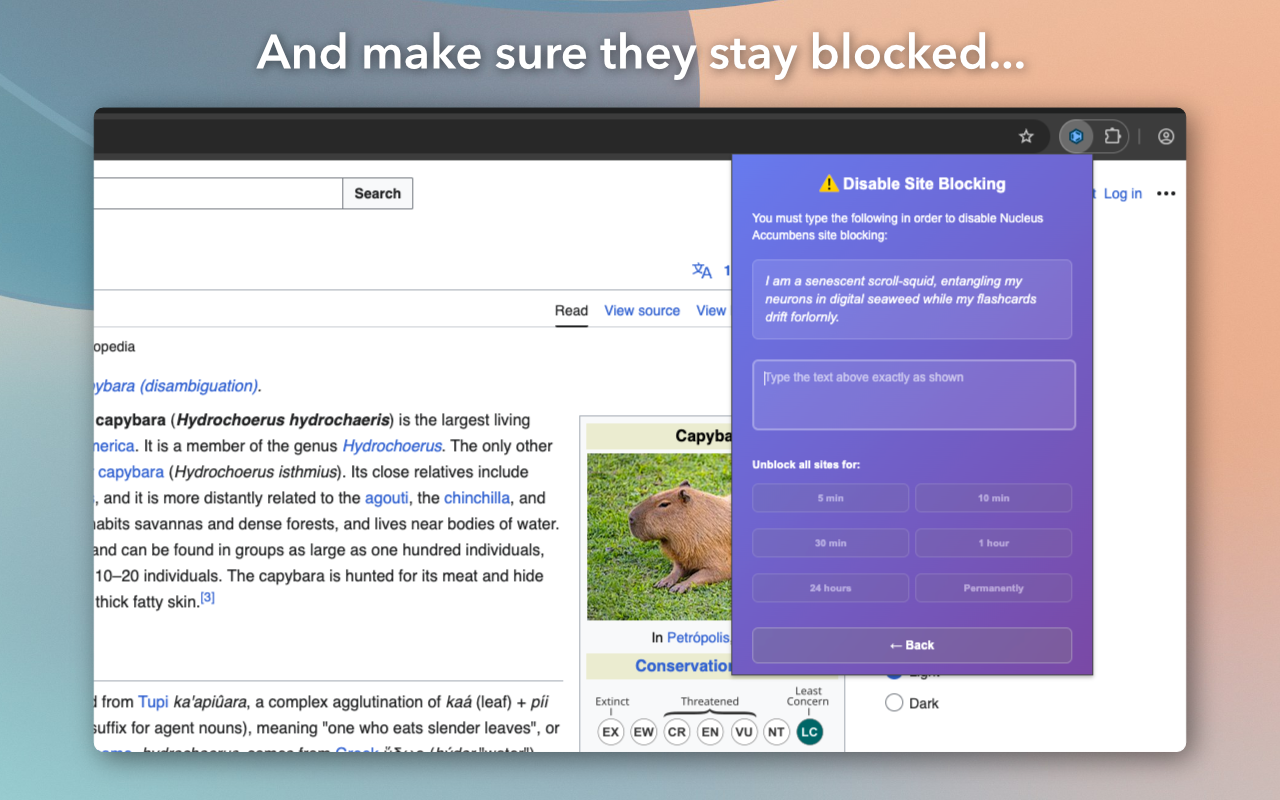Image resolution: width=1280 pixels, height=800 pixels.
Task: Click the warning triangle beside Disable Site Blocking
Action: (827, 183)
